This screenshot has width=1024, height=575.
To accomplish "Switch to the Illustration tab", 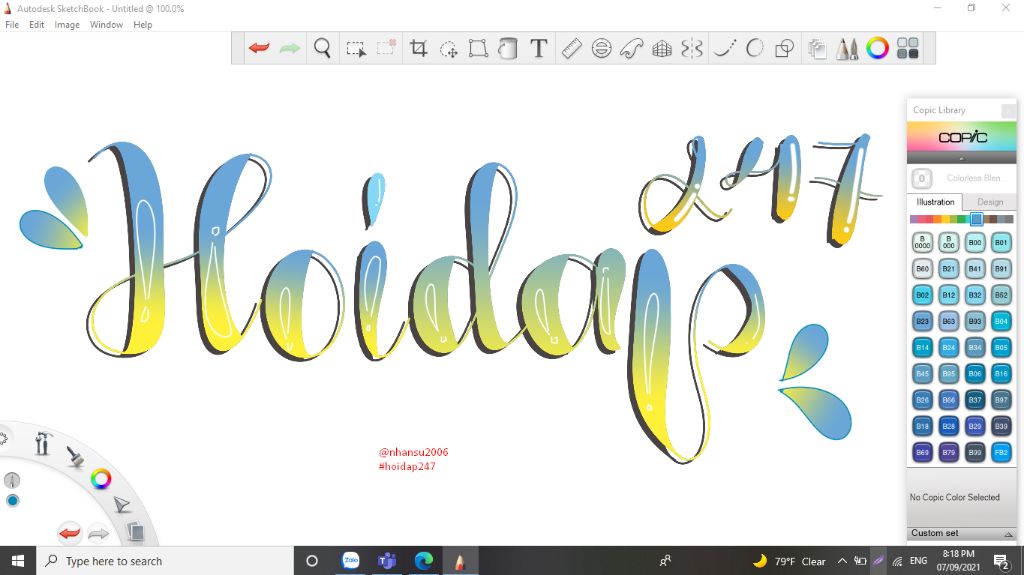I will pos(935,202).
